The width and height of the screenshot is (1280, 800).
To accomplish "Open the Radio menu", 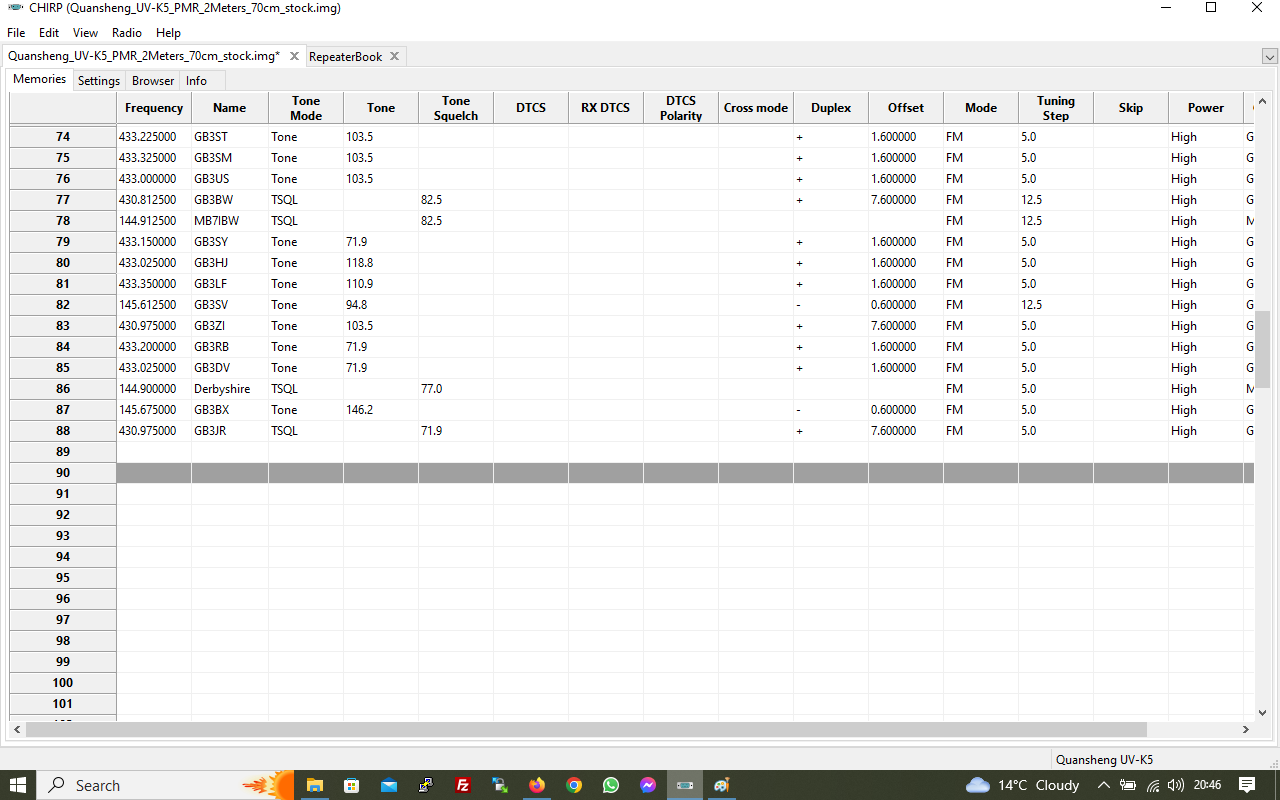I will pos(127,33).
